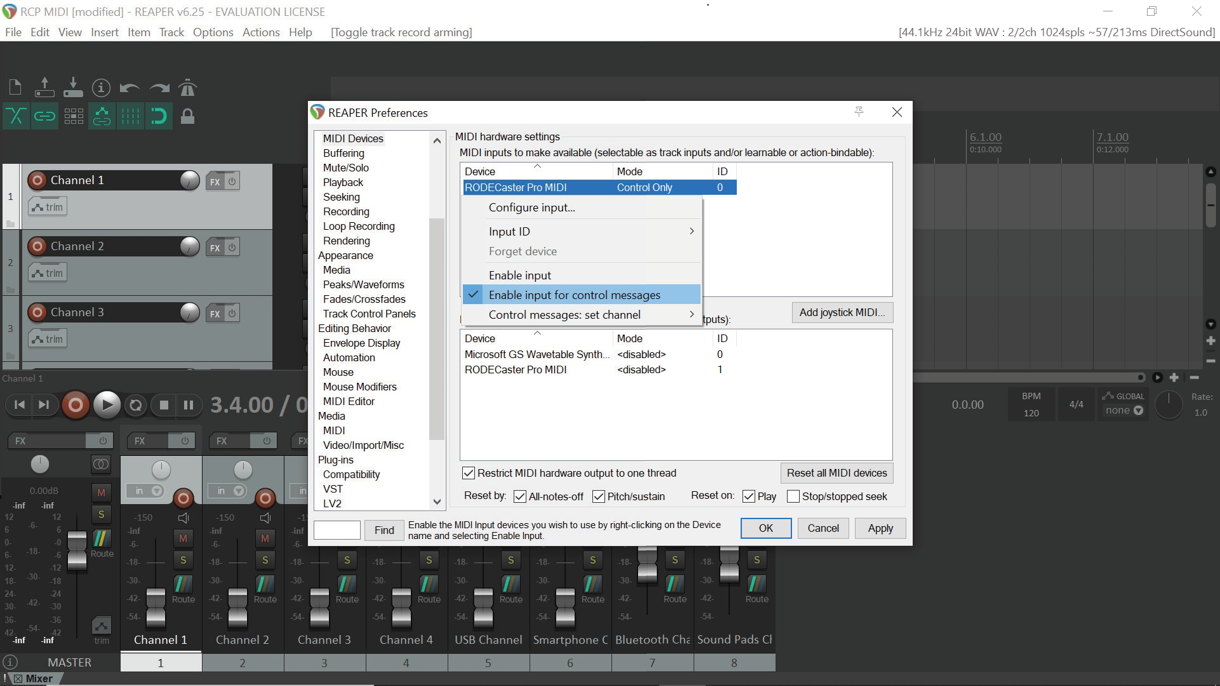The image size is (1220, 686).
Task: Toggle snap magnet icon in toolbar
Action: tap(159, 117)
